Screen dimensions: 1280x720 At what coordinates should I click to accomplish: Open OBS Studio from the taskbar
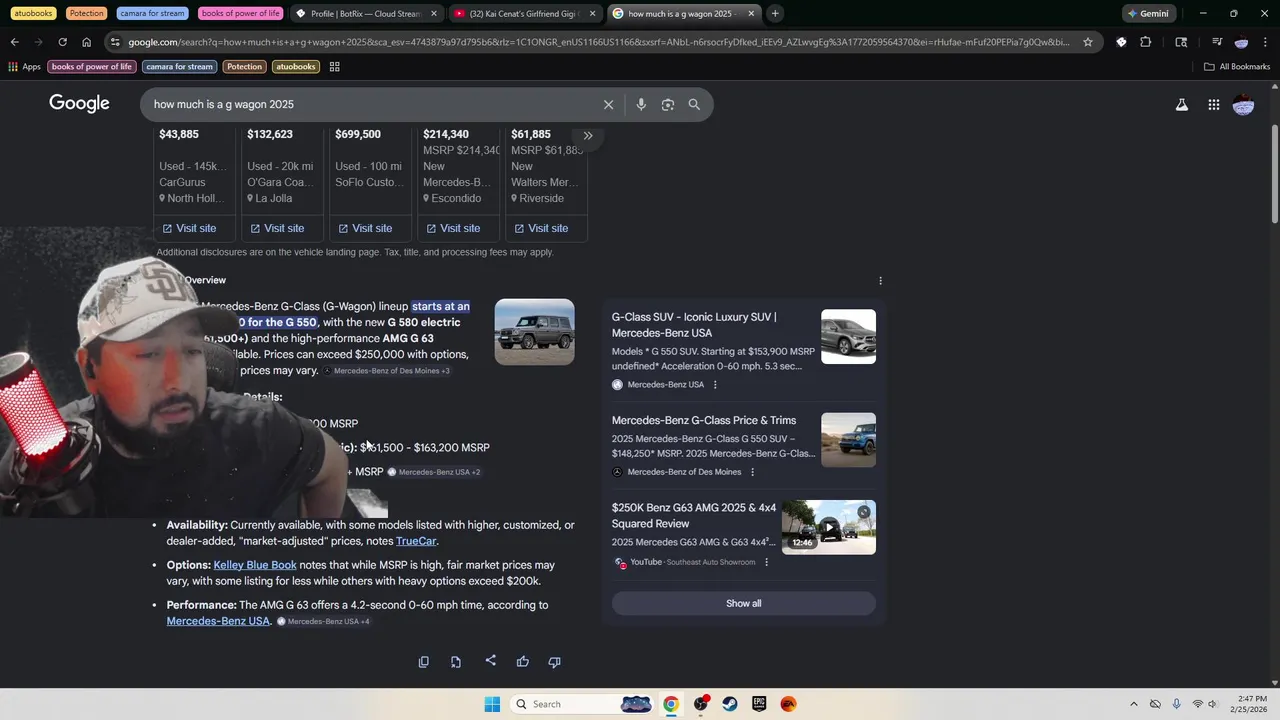(x=701, y=704)
